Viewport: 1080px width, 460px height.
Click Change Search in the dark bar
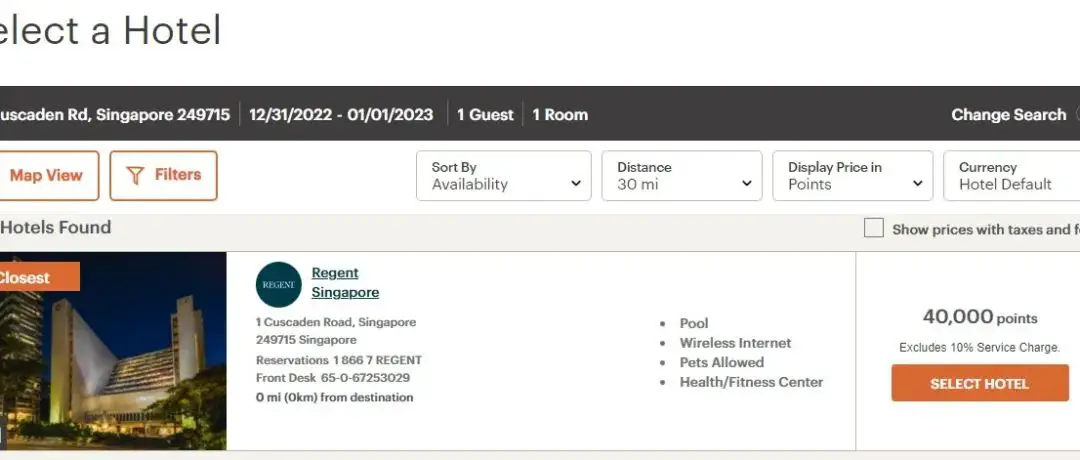point(1008,115)
